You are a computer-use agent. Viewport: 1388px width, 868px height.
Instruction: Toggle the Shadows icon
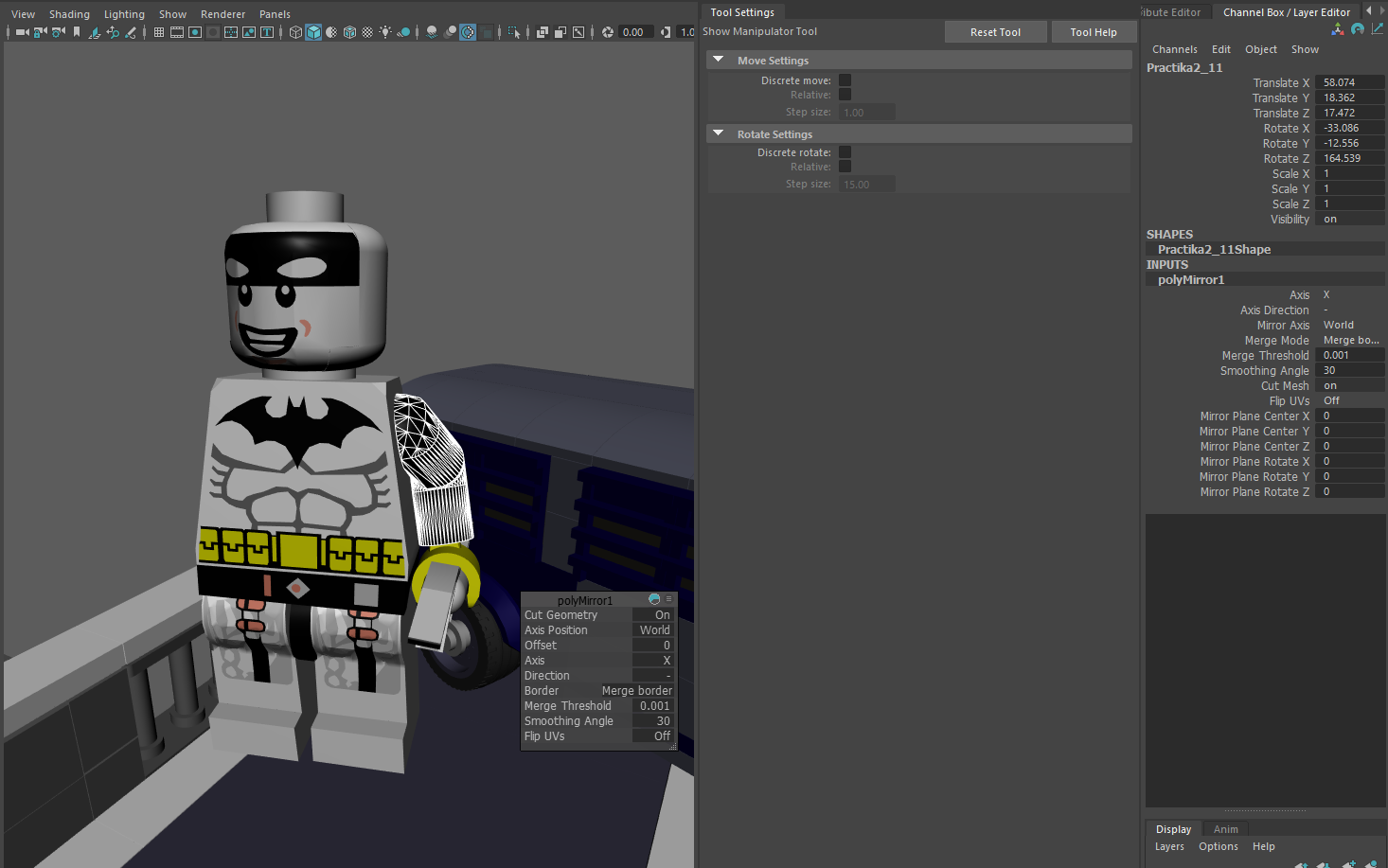403,32
